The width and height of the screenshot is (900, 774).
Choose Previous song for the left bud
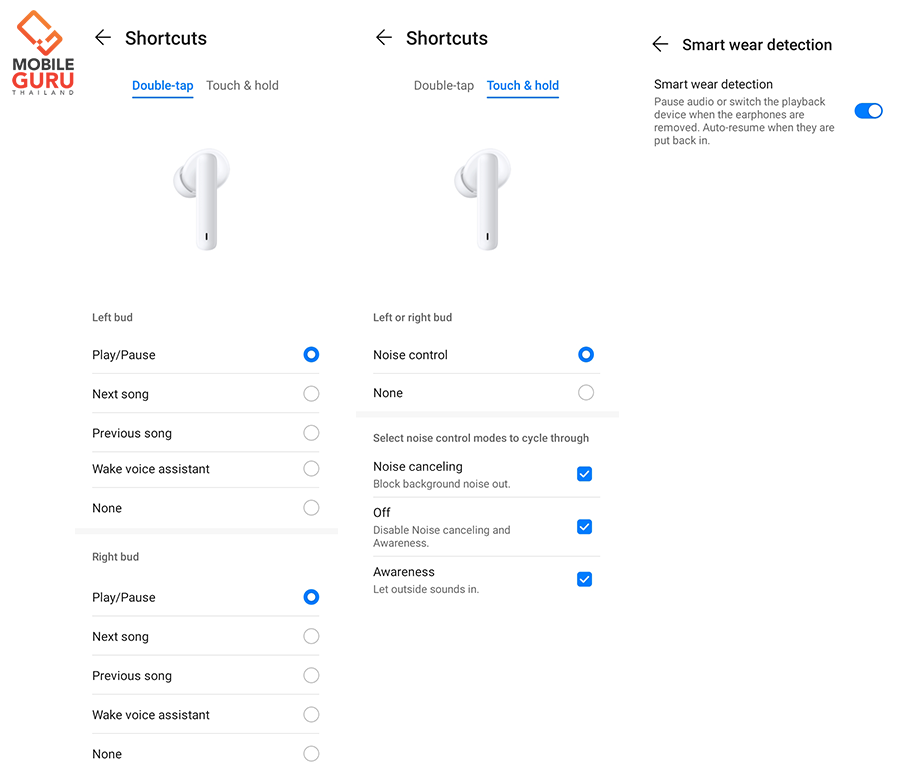311,433
